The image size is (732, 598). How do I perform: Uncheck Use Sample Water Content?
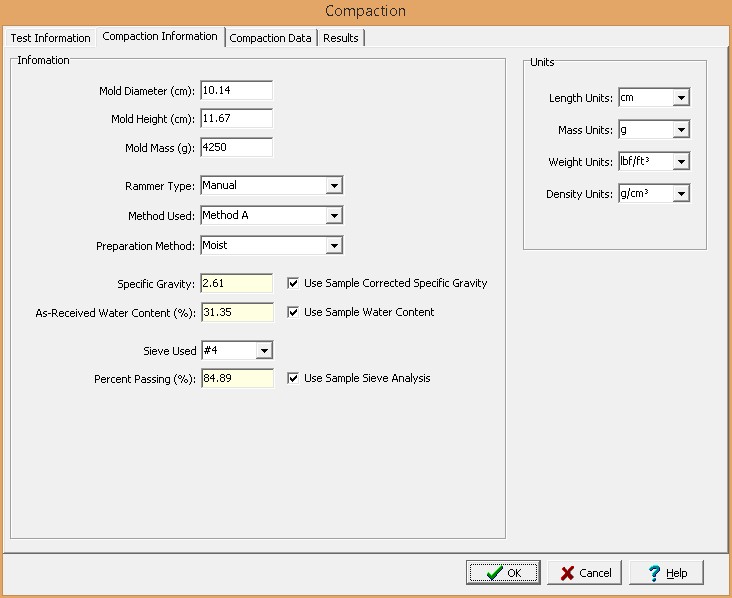click(x=294, y=313)
